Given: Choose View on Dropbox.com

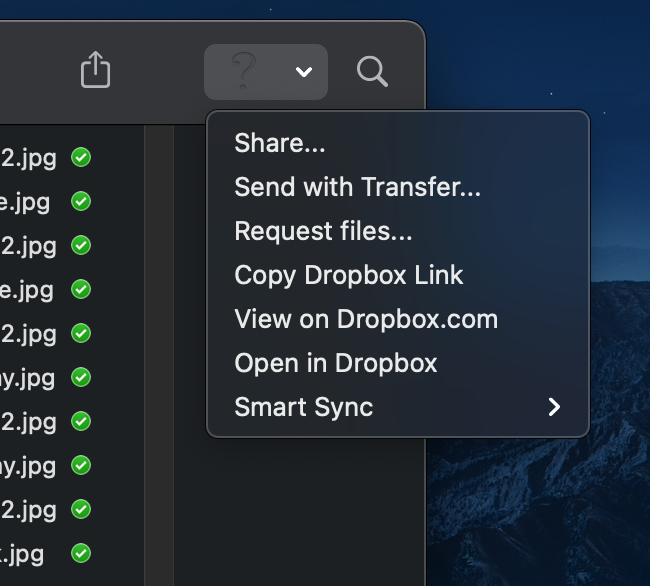Looking at the screenshot, I should pyautogui.click(x=398, y=319).
